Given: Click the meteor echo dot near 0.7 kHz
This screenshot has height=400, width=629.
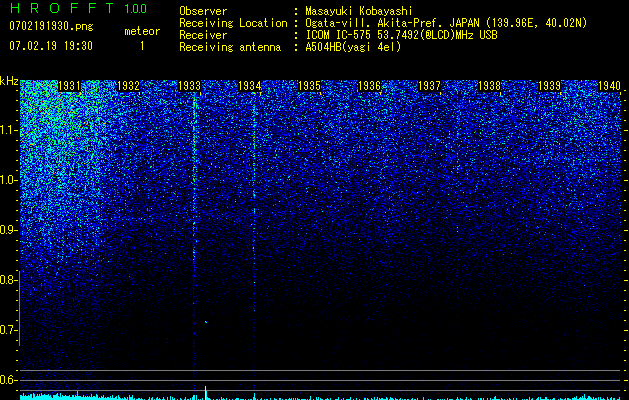Looking at the screenshot, I should coord(206,322).
